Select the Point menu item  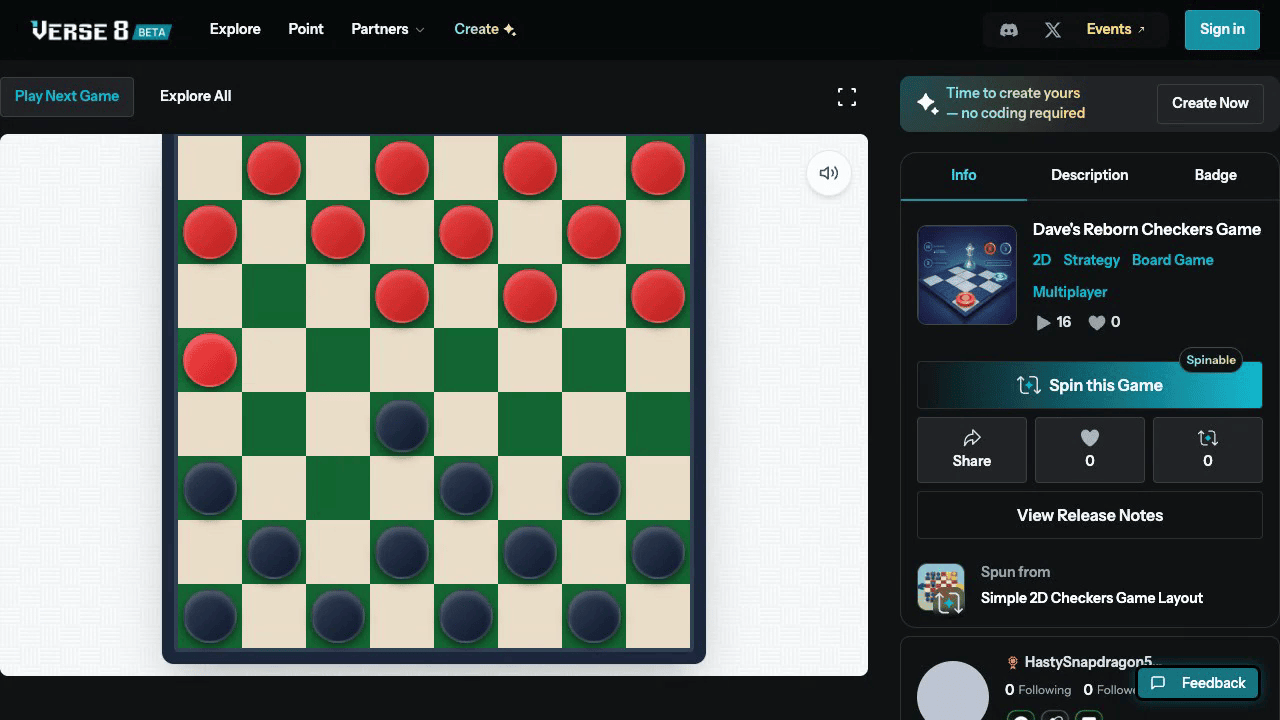tap(305, 29)
